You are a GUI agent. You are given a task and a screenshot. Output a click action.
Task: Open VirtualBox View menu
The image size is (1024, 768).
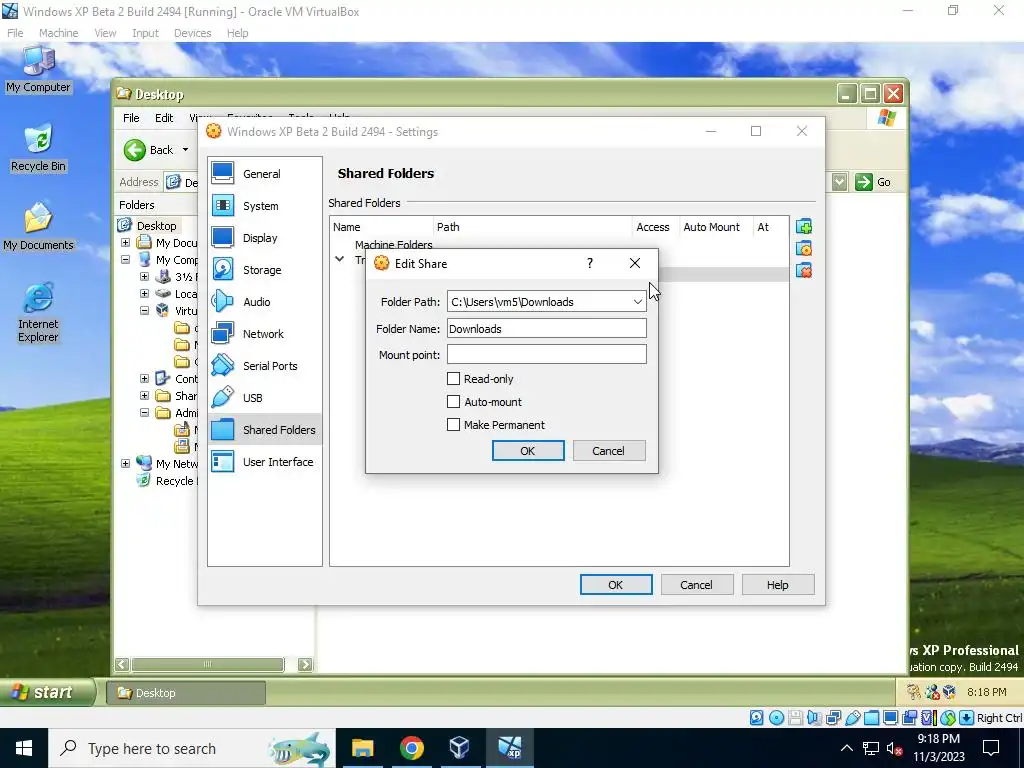click(104, 33)
